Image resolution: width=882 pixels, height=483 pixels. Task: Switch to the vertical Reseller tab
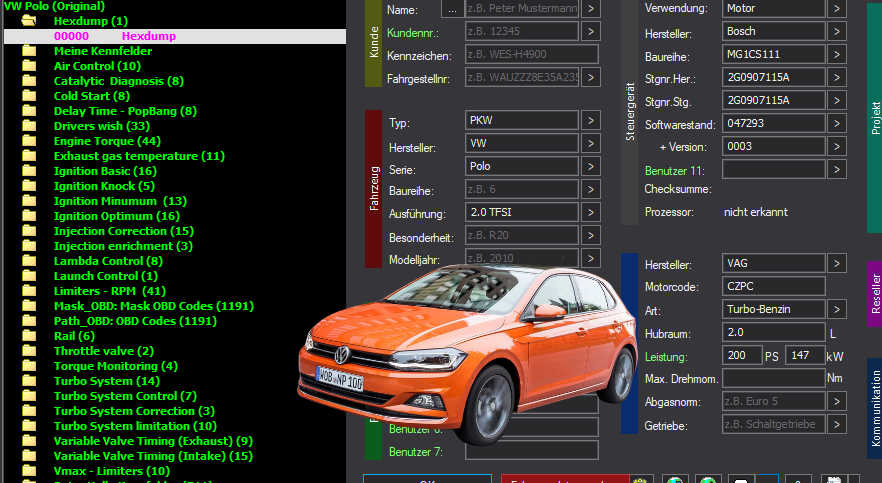[875, 294]
